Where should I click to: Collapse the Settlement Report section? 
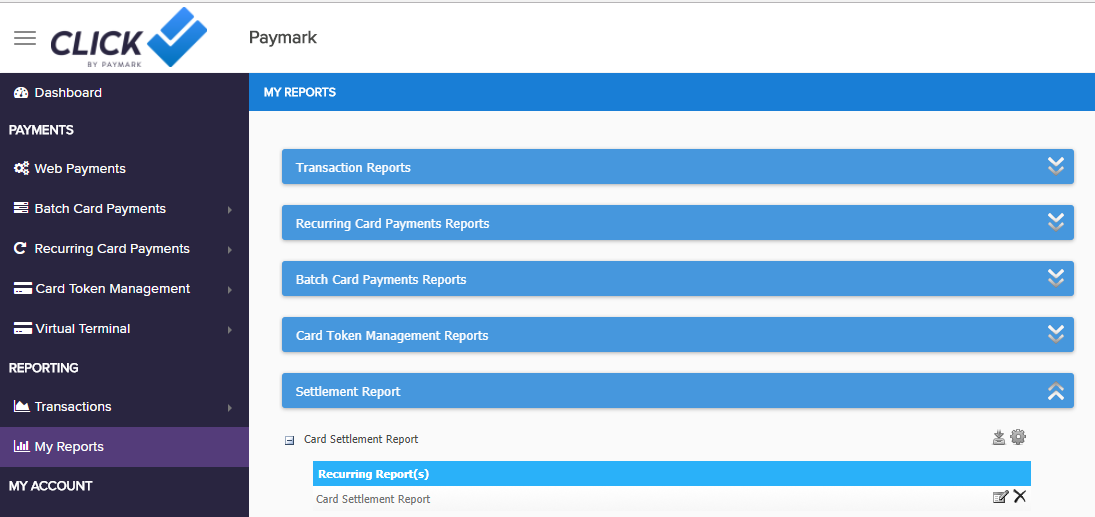click(x=677, y=391)
